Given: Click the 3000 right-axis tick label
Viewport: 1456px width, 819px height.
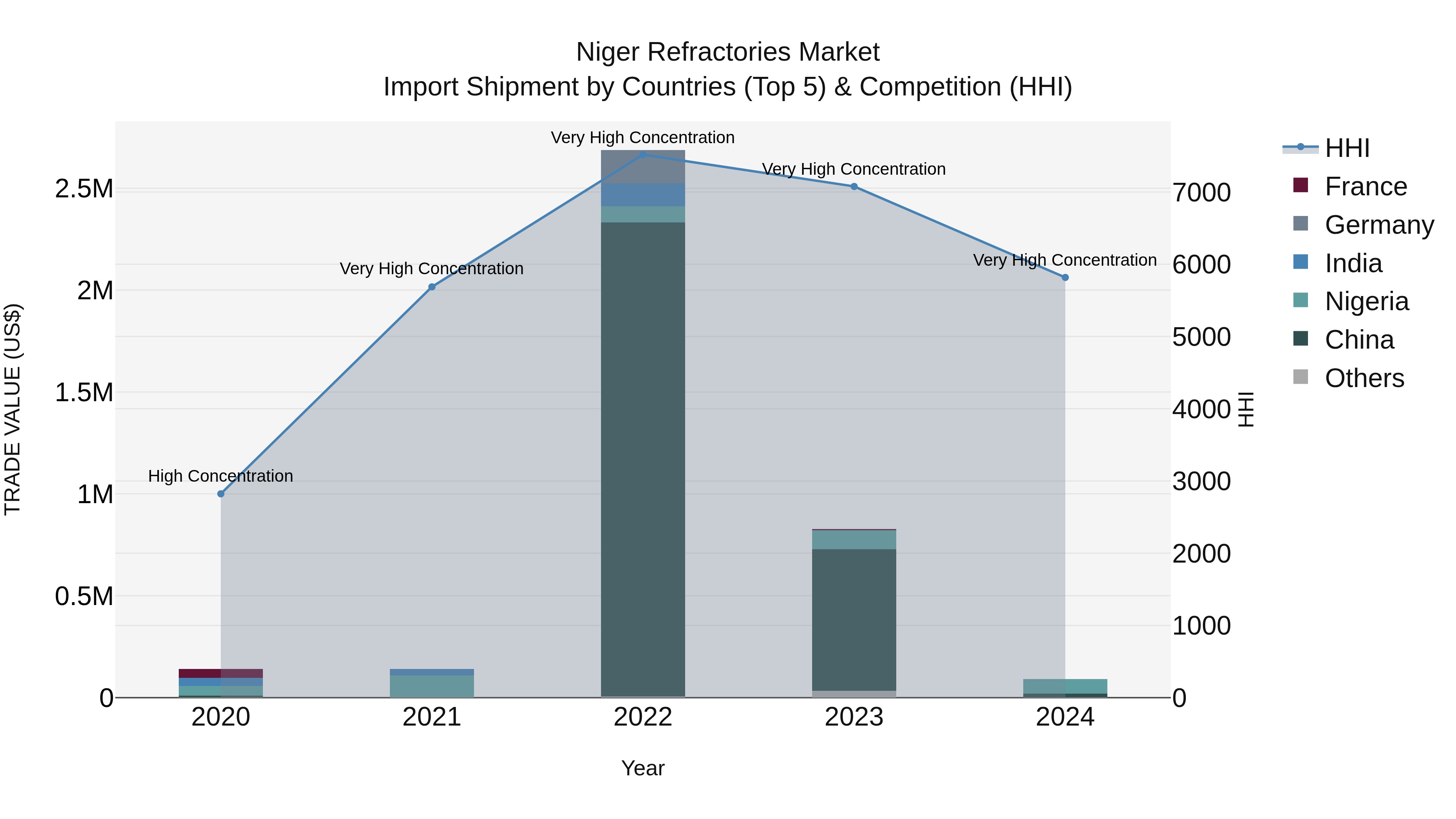Looking at the screenshot, I should coord(1202,482).
